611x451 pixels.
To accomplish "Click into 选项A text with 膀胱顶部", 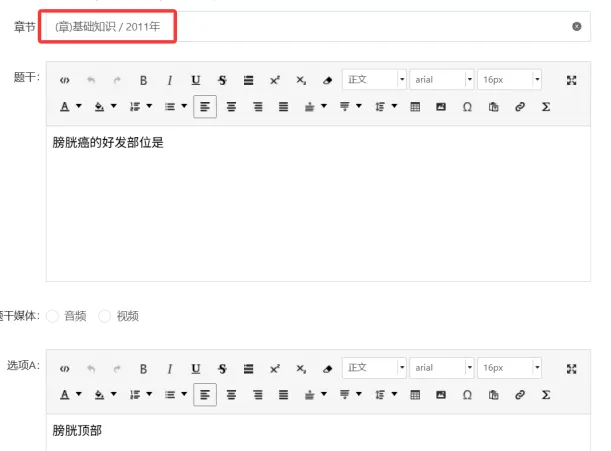I will coord(318,432).
